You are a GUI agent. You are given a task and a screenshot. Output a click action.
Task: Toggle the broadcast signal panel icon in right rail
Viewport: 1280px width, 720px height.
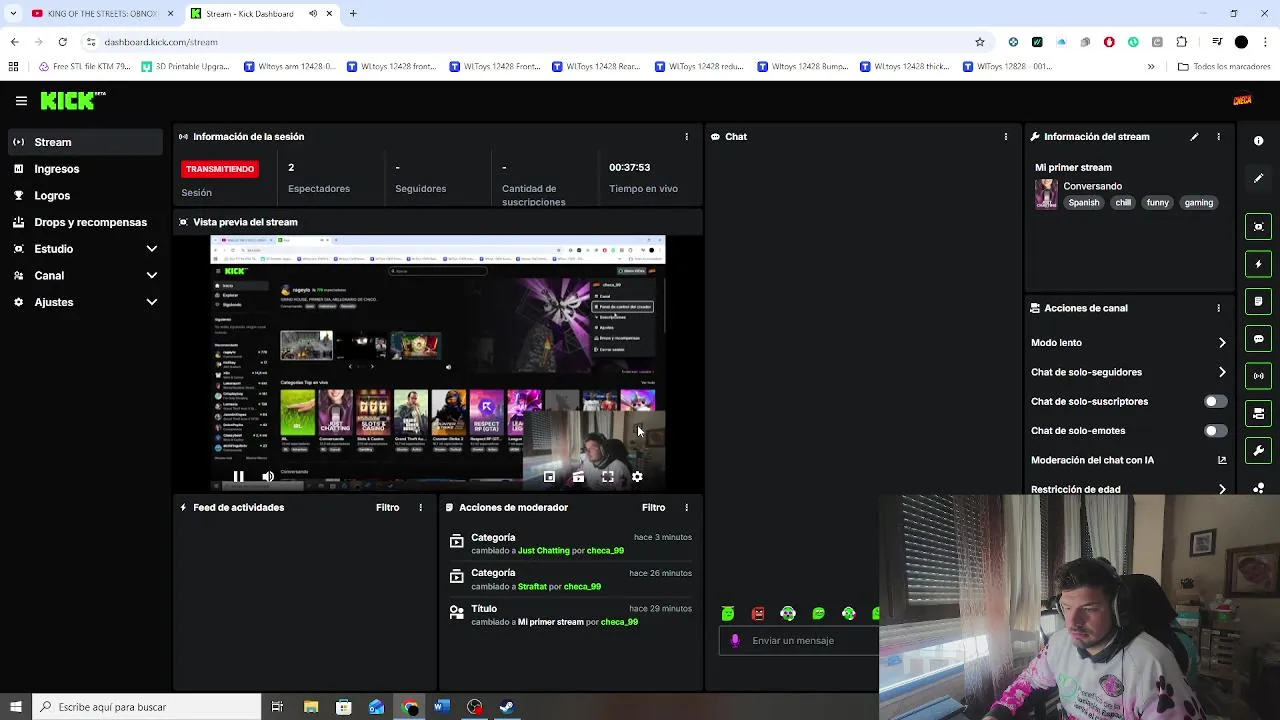tap(1259, 376)
